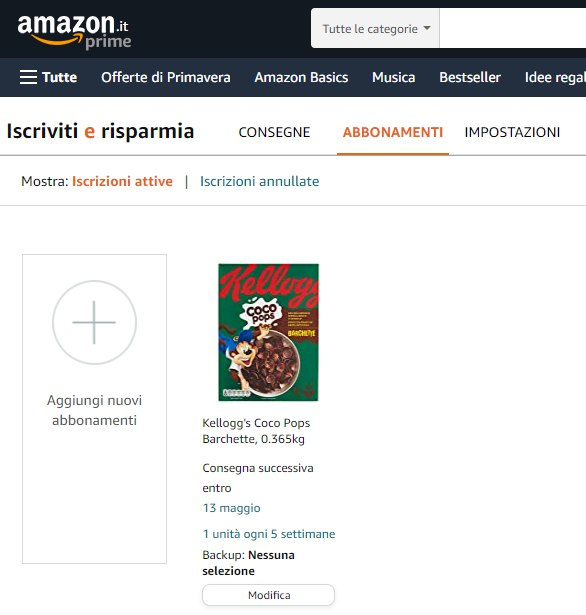Click the plus circle to add subscriptions
The image size is (586, 615).
point(95,322)
